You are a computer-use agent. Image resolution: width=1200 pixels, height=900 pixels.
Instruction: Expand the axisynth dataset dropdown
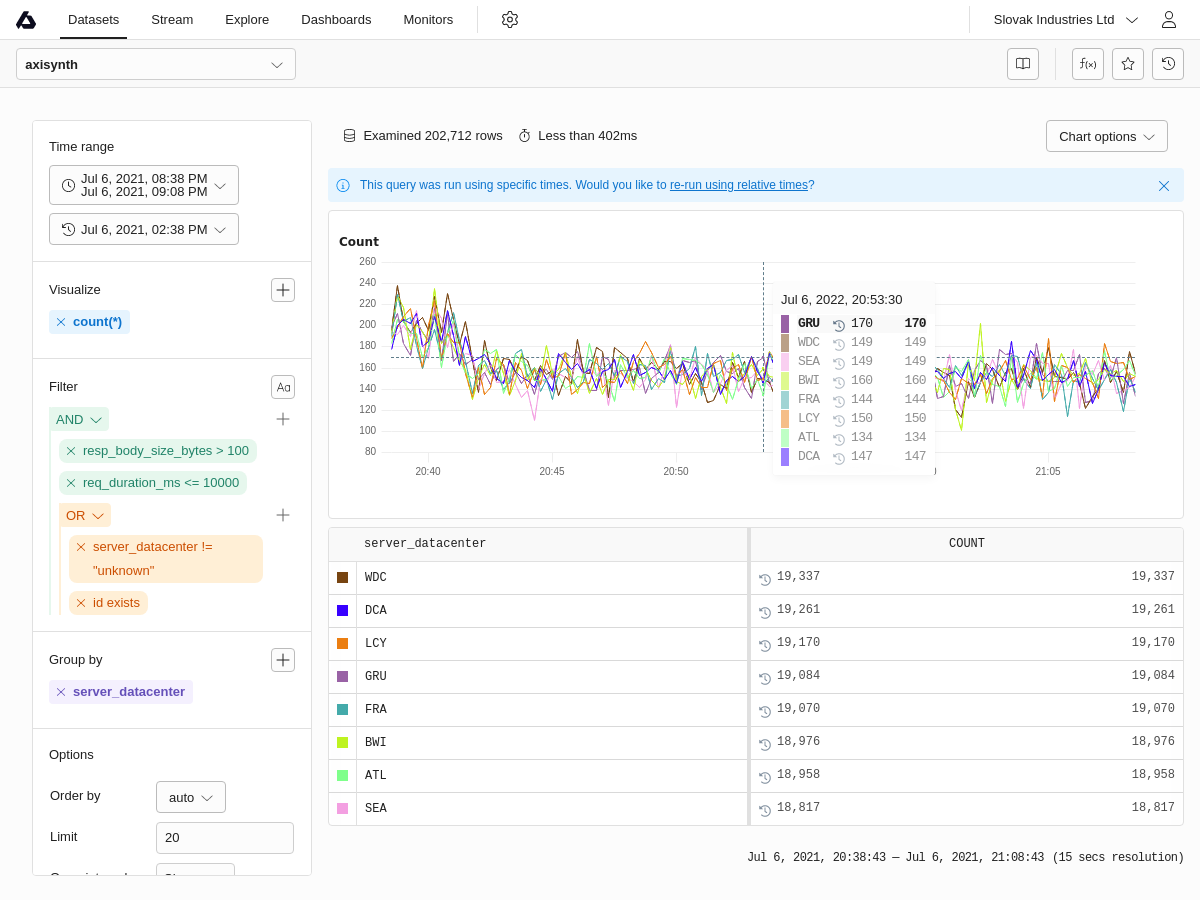click(x=156, y=64)
